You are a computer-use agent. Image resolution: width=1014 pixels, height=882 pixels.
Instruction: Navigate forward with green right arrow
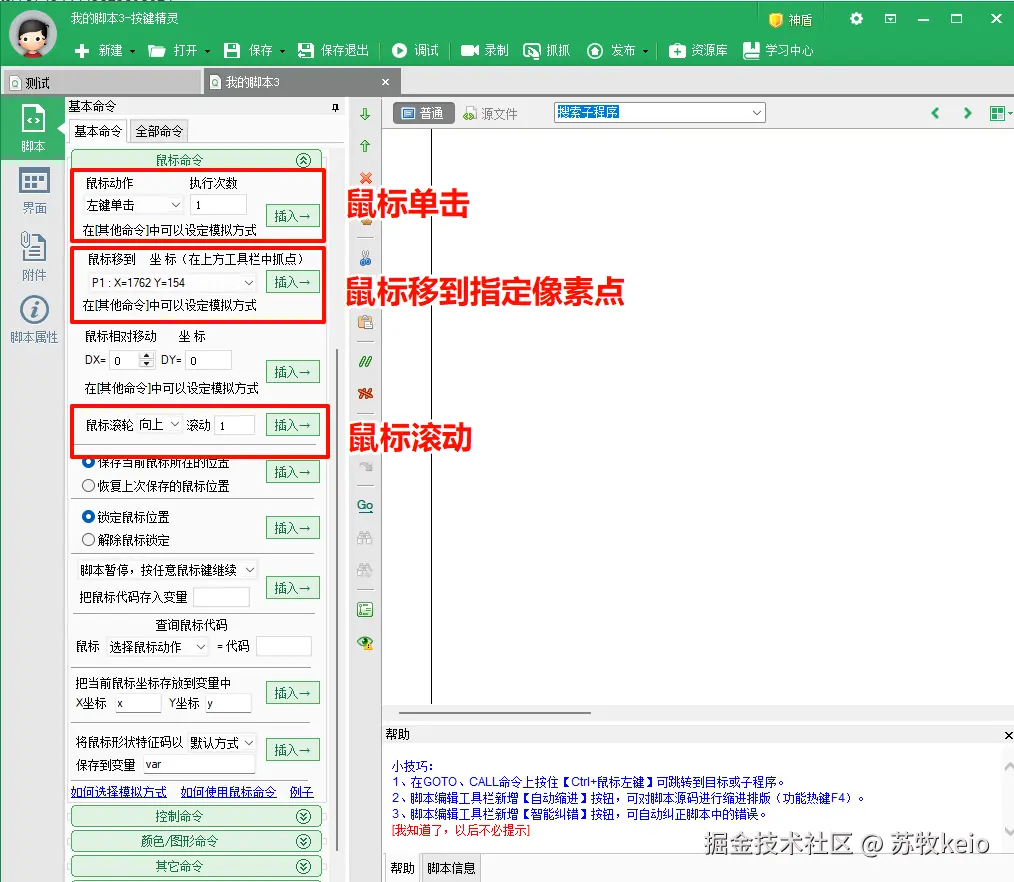pyautogui.click(x=967, y=113)
